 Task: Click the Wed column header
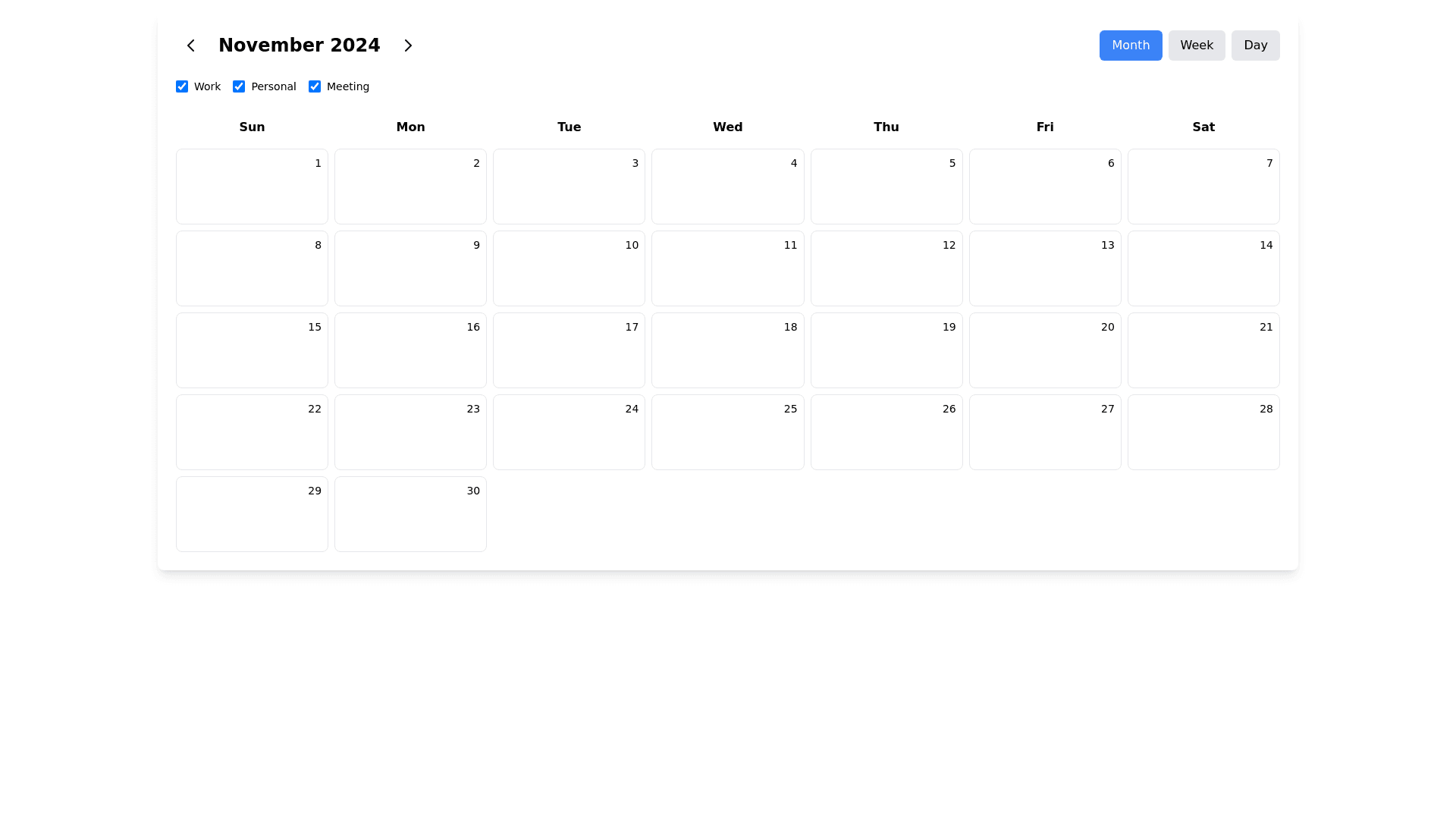pos(727,127)
